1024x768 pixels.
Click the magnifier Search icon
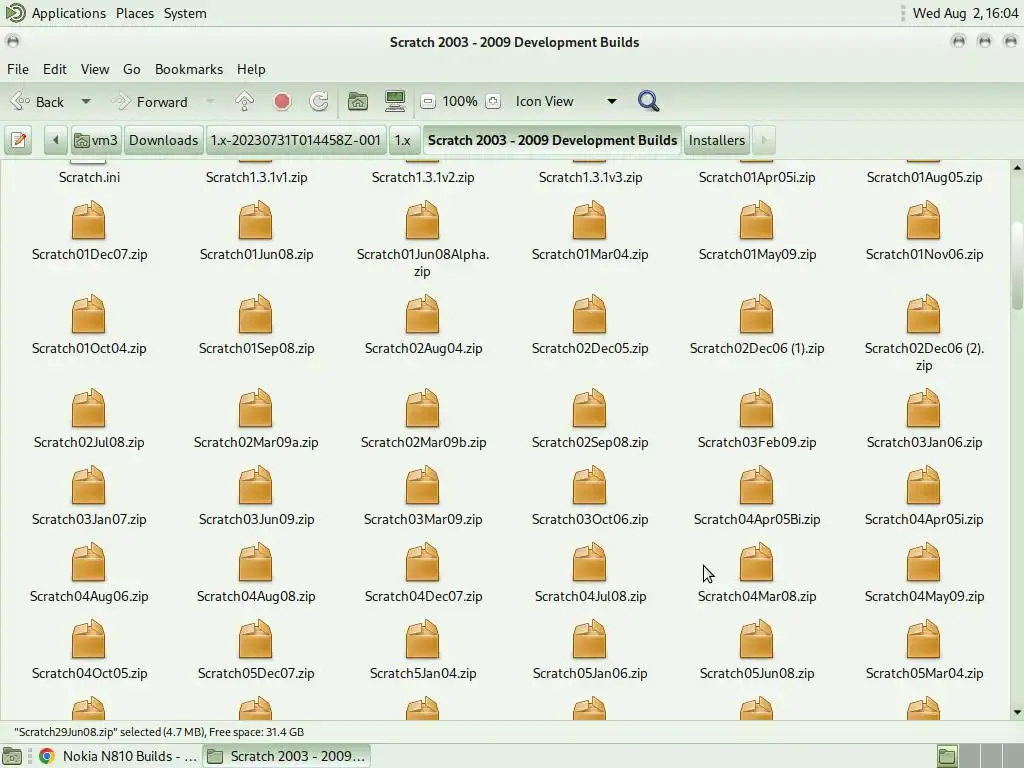[x=648, y=101]
